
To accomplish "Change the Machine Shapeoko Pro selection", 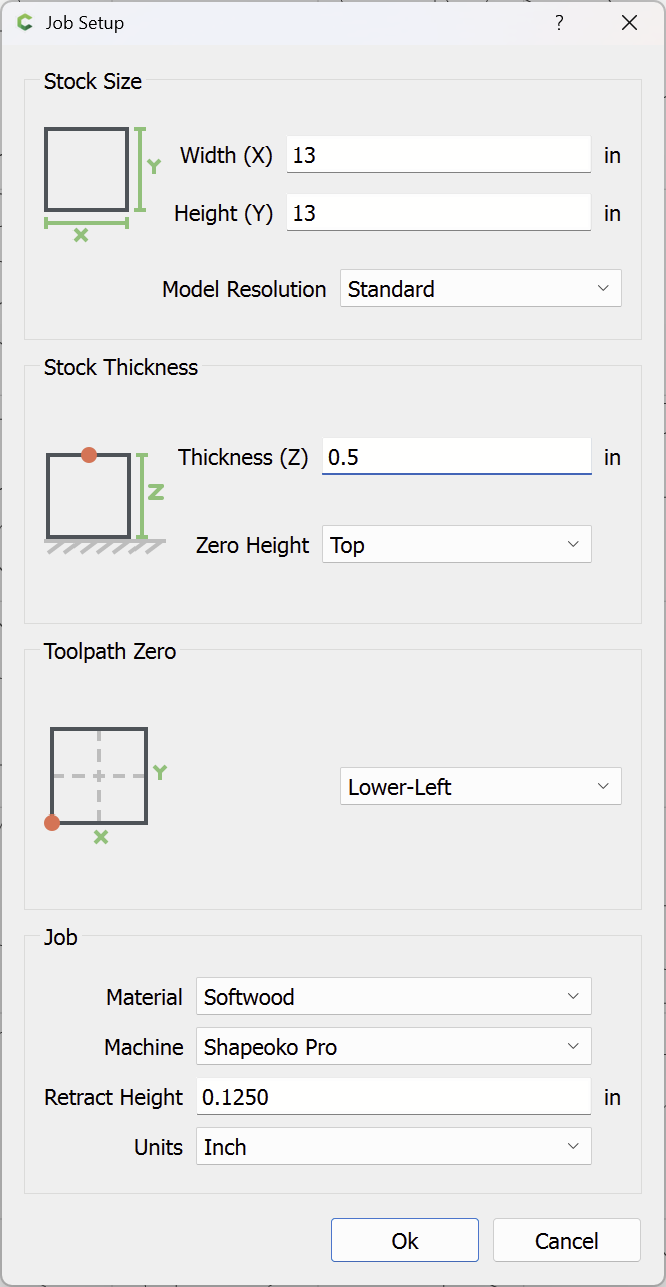I will click(393, 1047).
